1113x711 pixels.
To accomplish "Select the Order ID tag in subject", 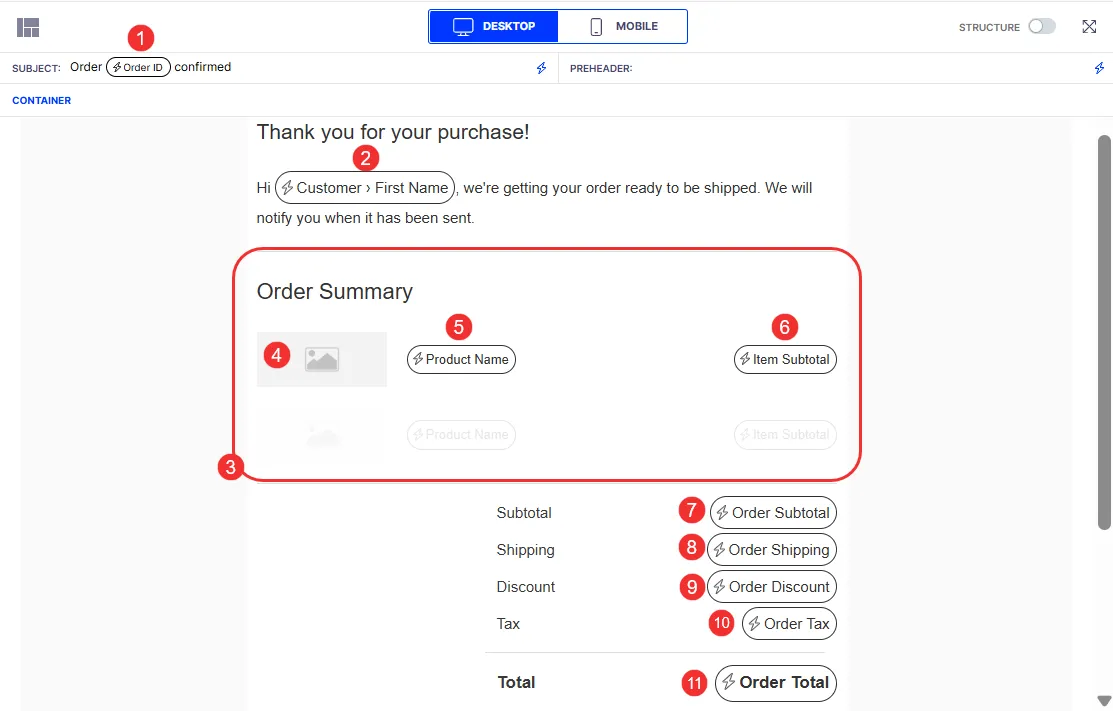I will click(x=138, y=67).
